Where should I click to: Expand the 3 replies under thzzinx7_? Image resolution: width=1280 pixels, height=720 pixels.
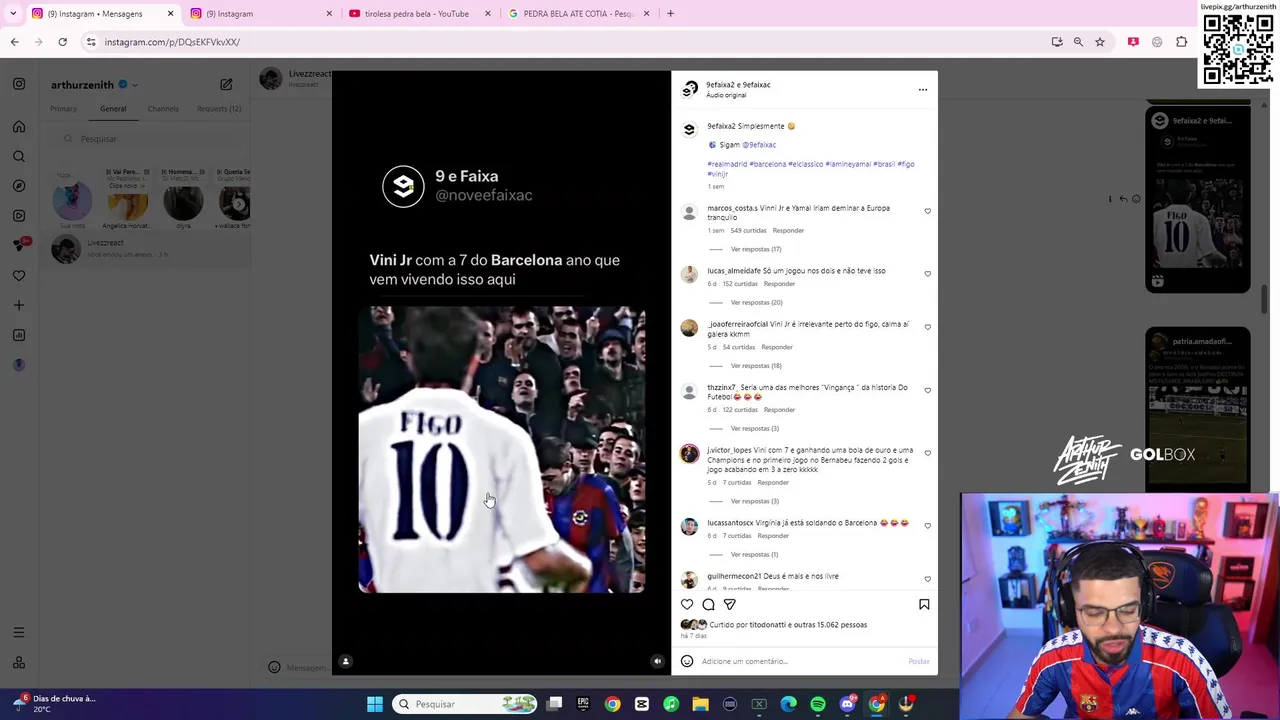coord(754,428)
